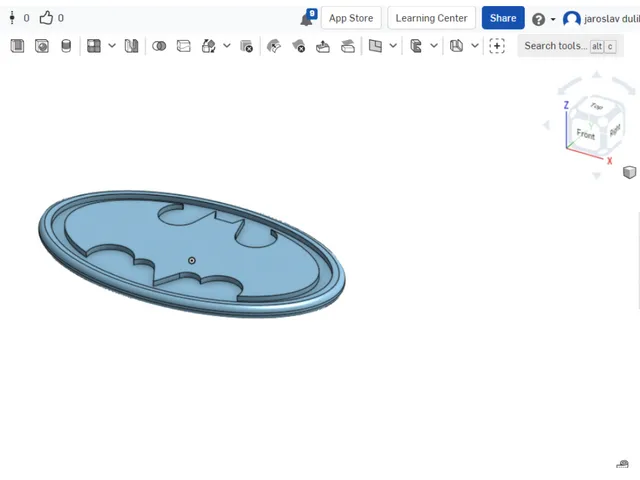This screenshot has width=640, height=480.
Task: Click the fork/copies count icon
Action: 12,18
